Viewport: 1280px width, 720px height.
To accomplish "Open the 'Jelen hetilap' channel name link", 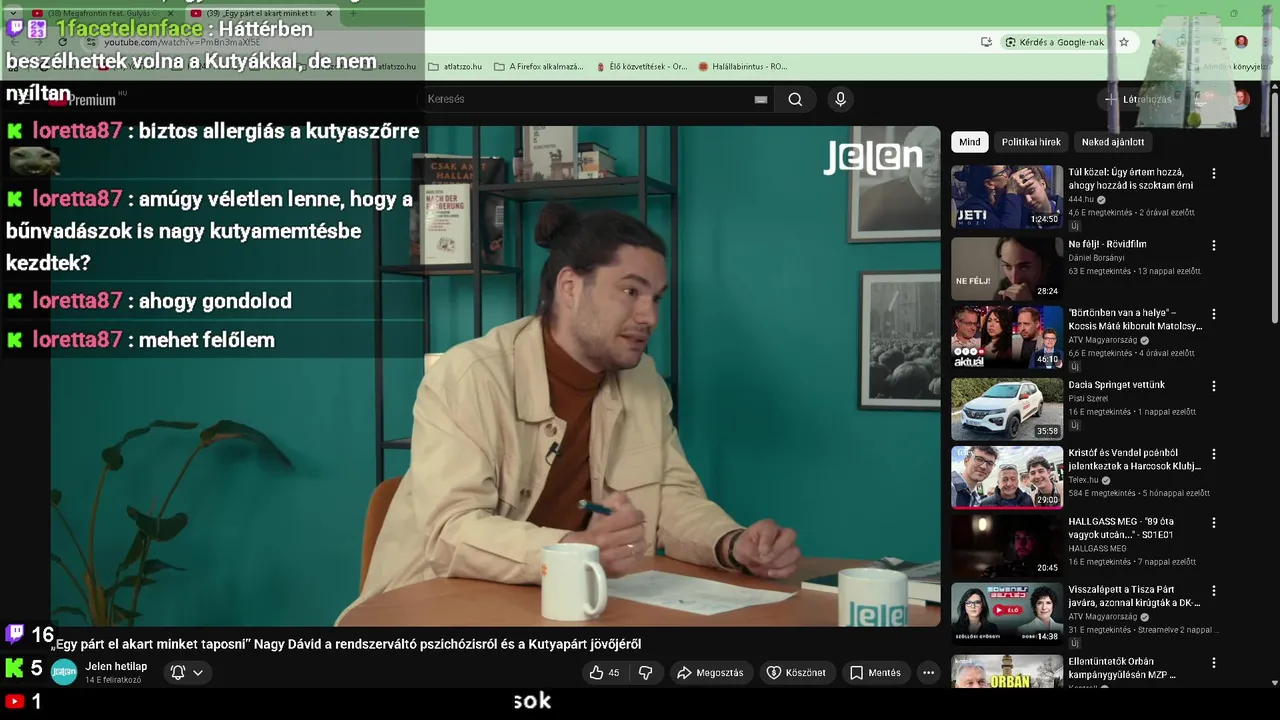I will [116, 666].
